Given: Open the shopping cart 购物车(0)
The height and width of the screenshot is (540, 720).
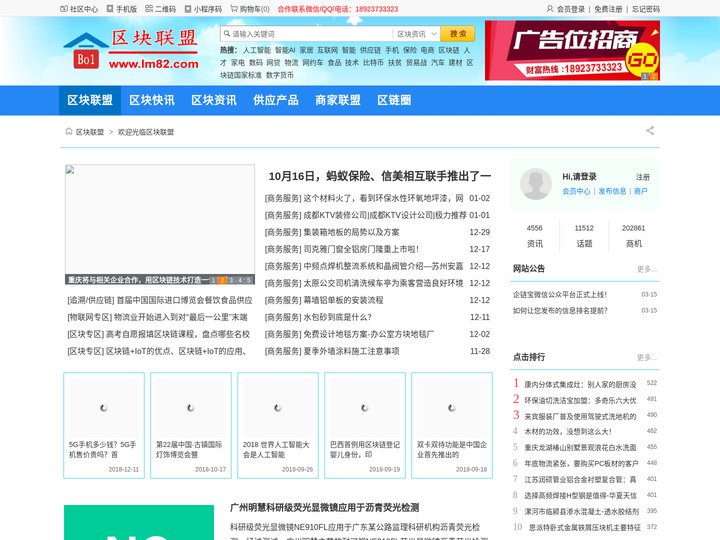Looking at the screenshot, I should 250,9.
